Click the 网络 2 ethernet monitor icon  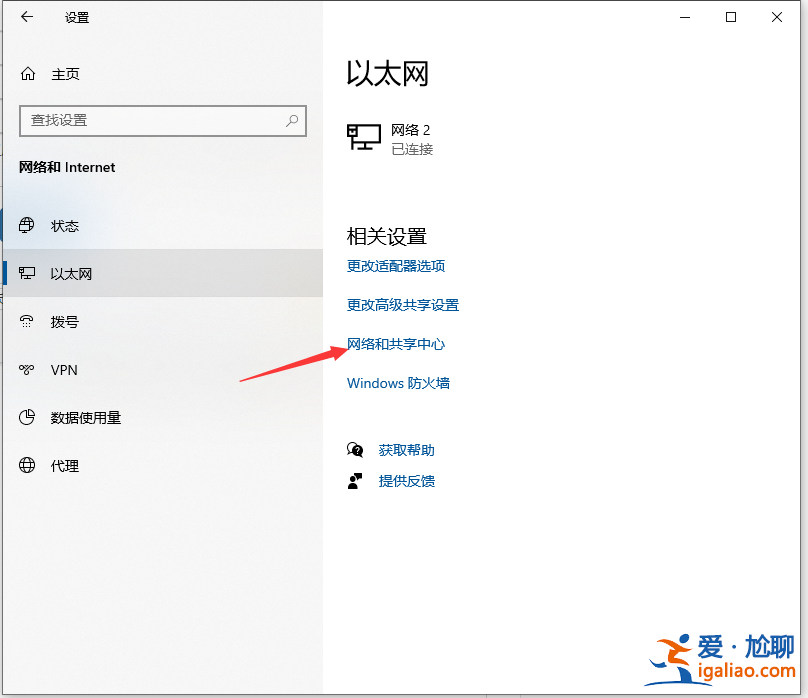coord(364,135)
